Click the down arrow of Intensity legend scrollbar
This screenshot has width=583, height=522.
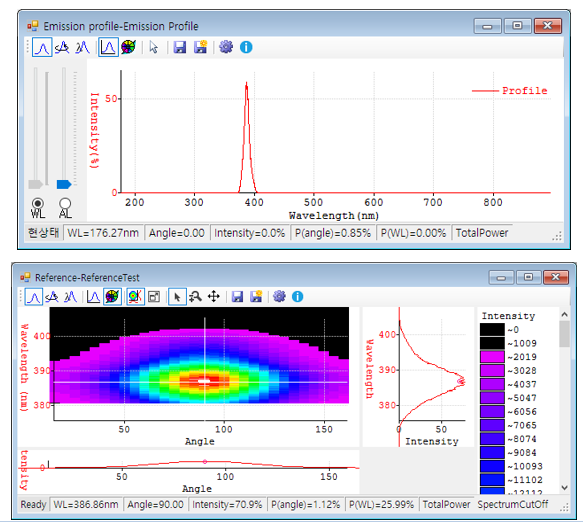pos(564,488)
